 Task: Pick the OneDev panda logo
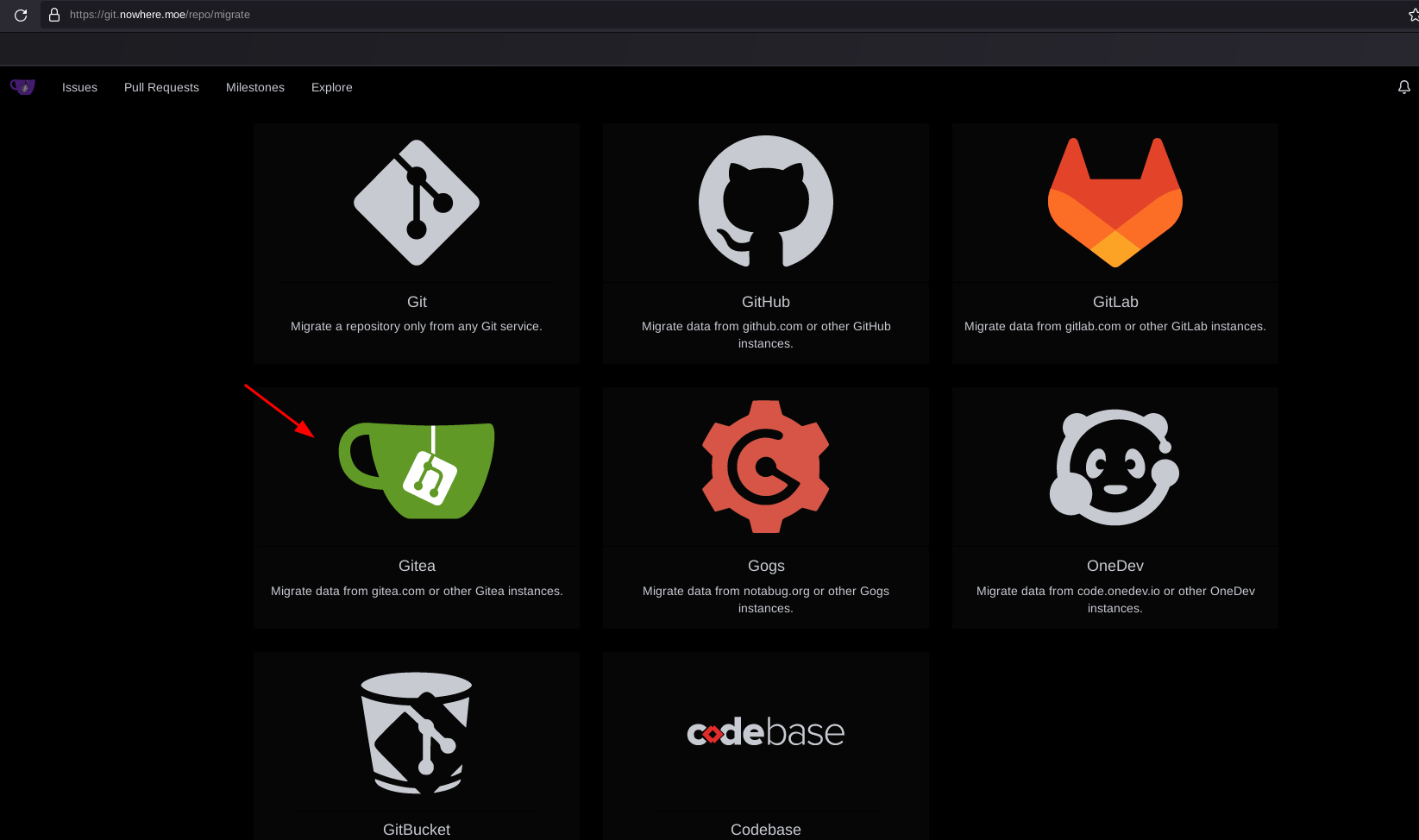(x=1114, y=467)
